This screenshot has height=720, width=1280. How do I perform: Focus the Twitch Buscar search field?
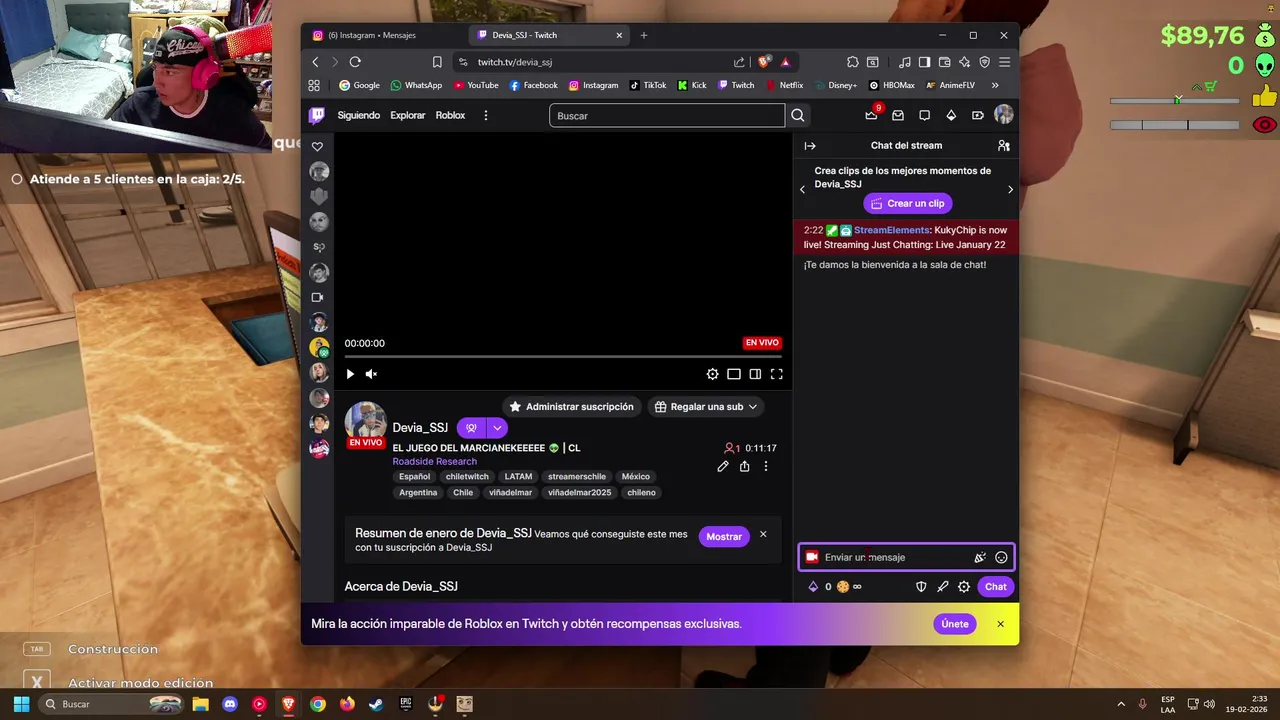click(667, 116)
